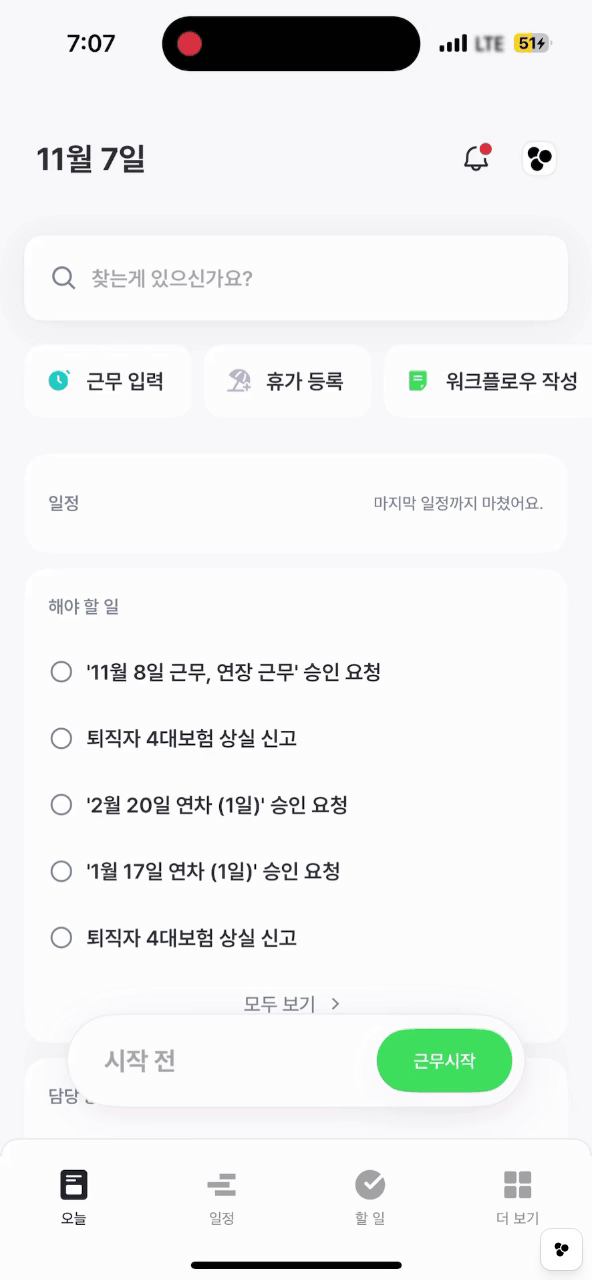Screen dimensions: 592x1280
Task: Click the search magnifier icon
Action: click(63, 278)
